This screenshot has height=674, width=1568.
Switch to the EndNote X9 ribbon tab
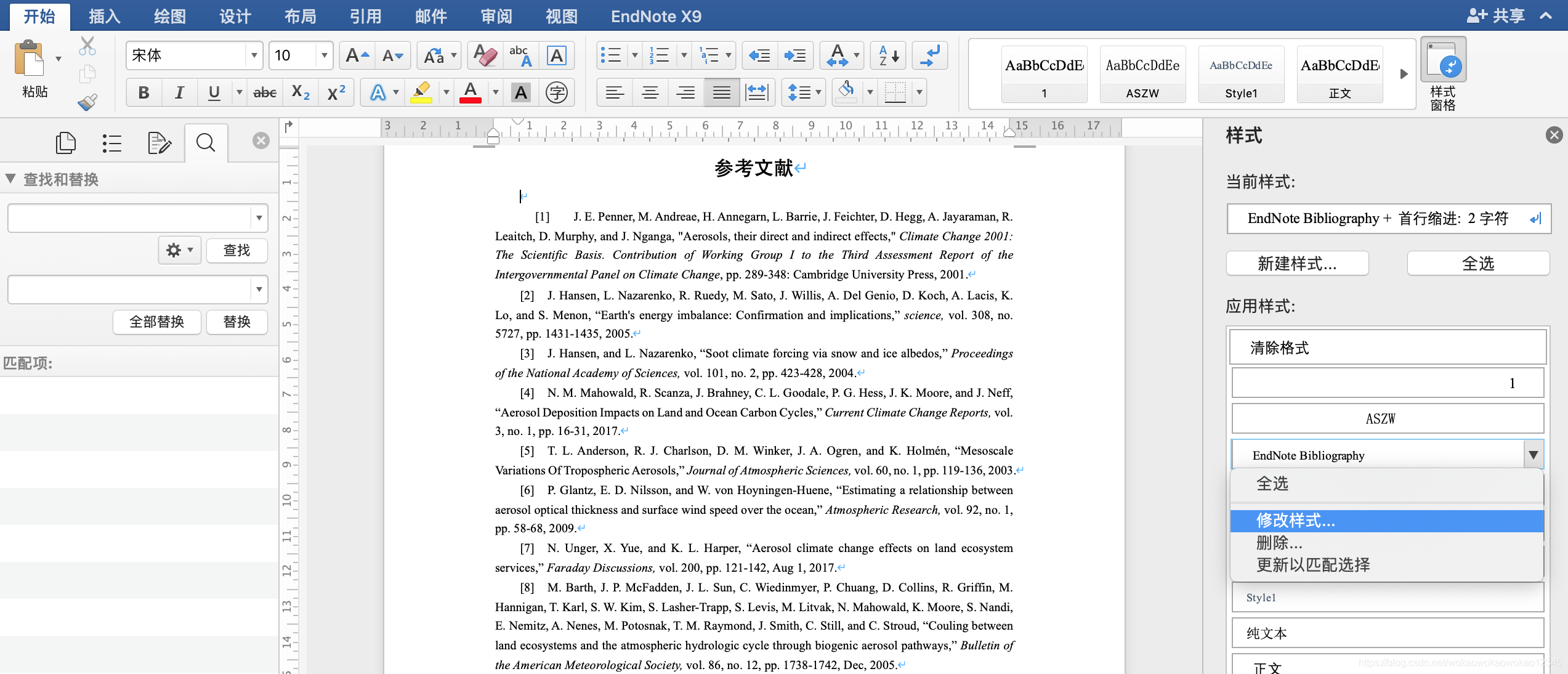tap(655, 17)
